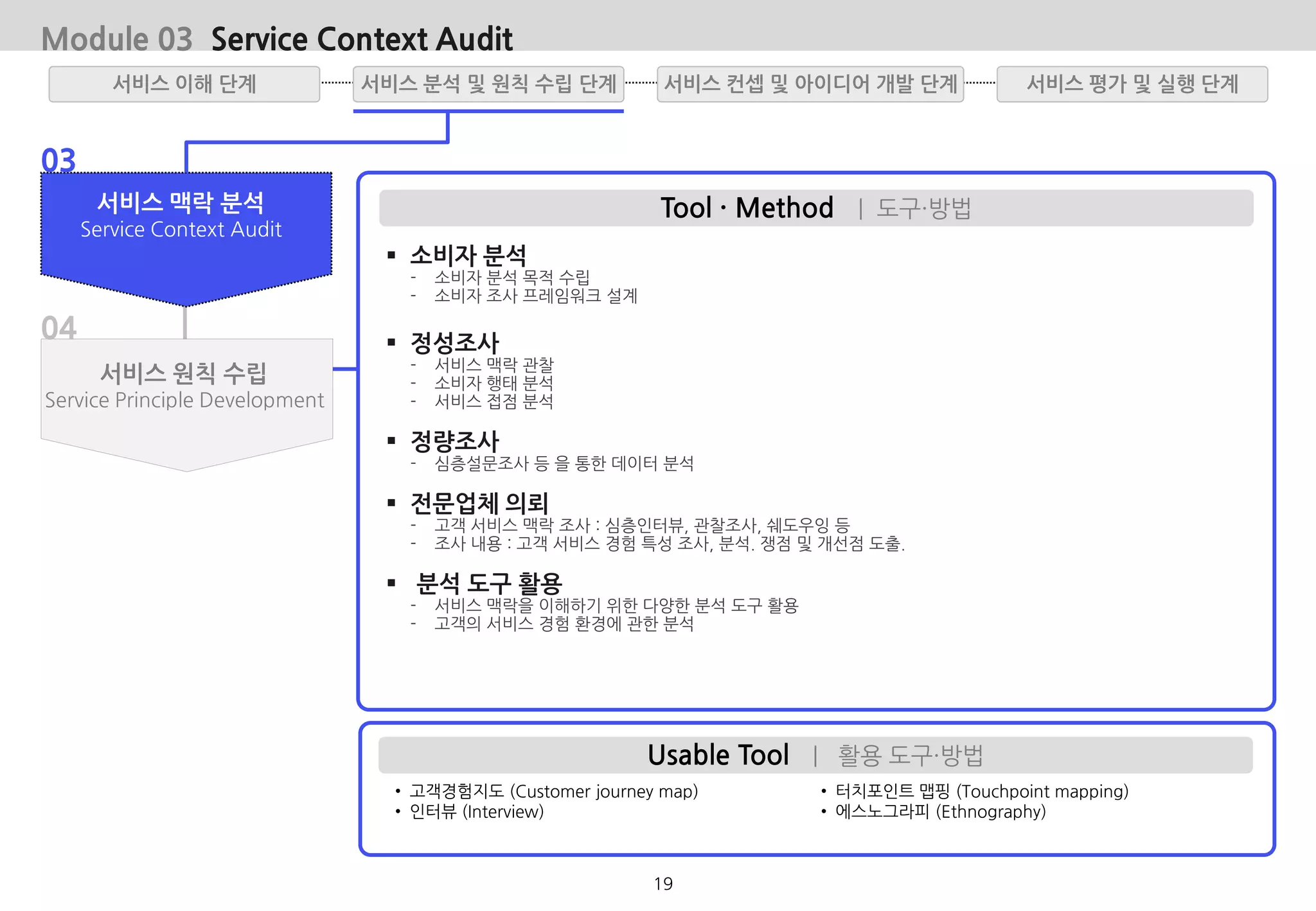Click the 다양한 분석 도구 활용 line
Viewport: 1316px width, 911px height.
coord(616,605)
